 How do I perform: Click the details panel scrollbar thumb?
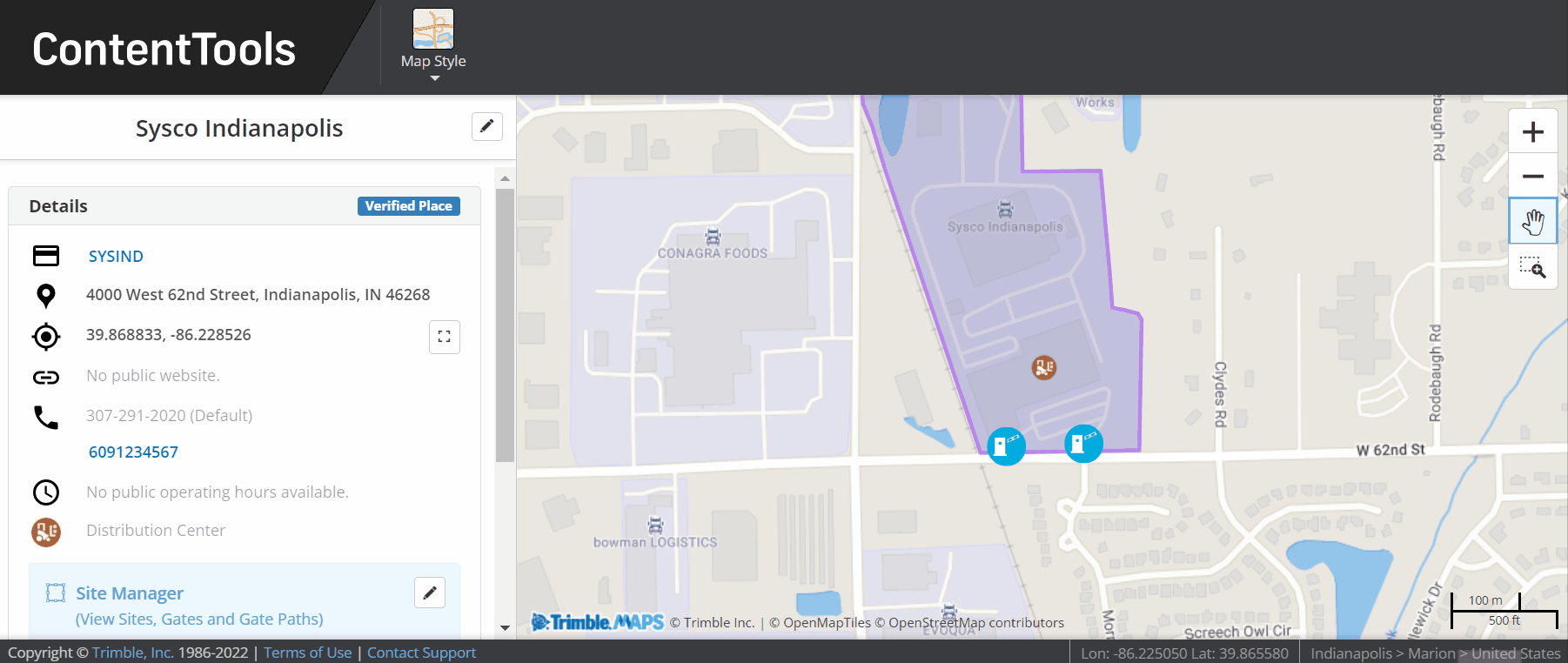tap(505, 325)
